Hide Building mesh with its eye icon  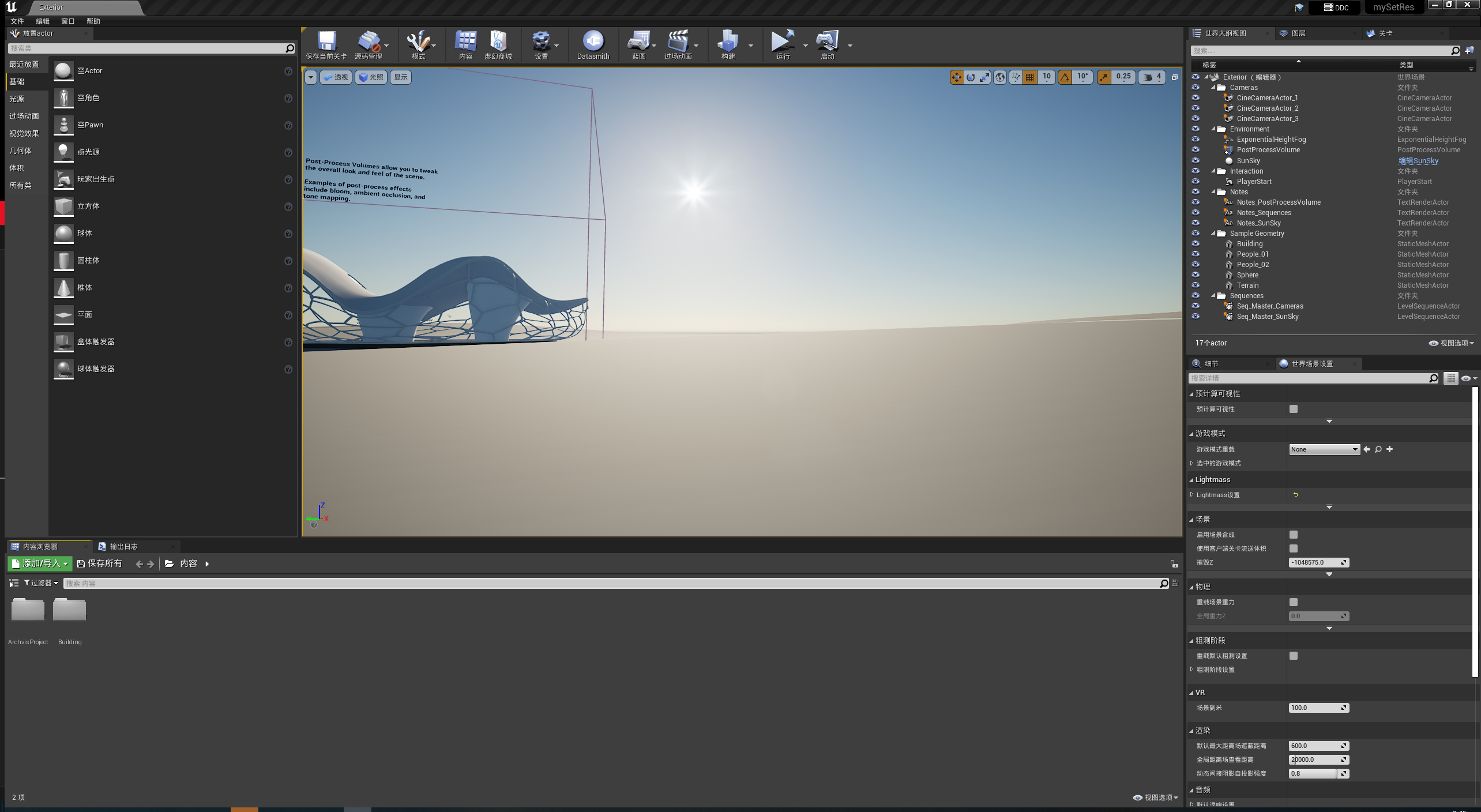1195,244
